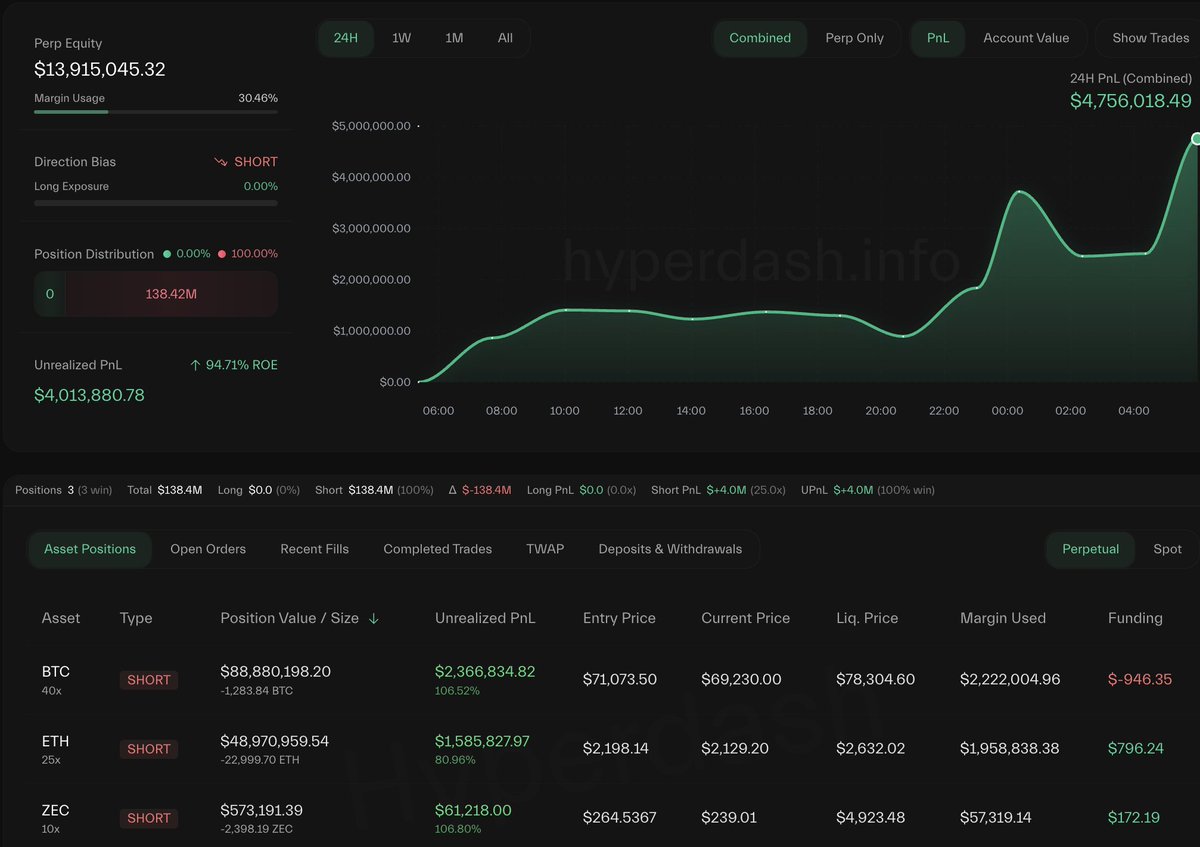Click Positions 3 (3 win) summary
The height and width of the screenshot is (847, 1200).
click(x=63, y=490)
